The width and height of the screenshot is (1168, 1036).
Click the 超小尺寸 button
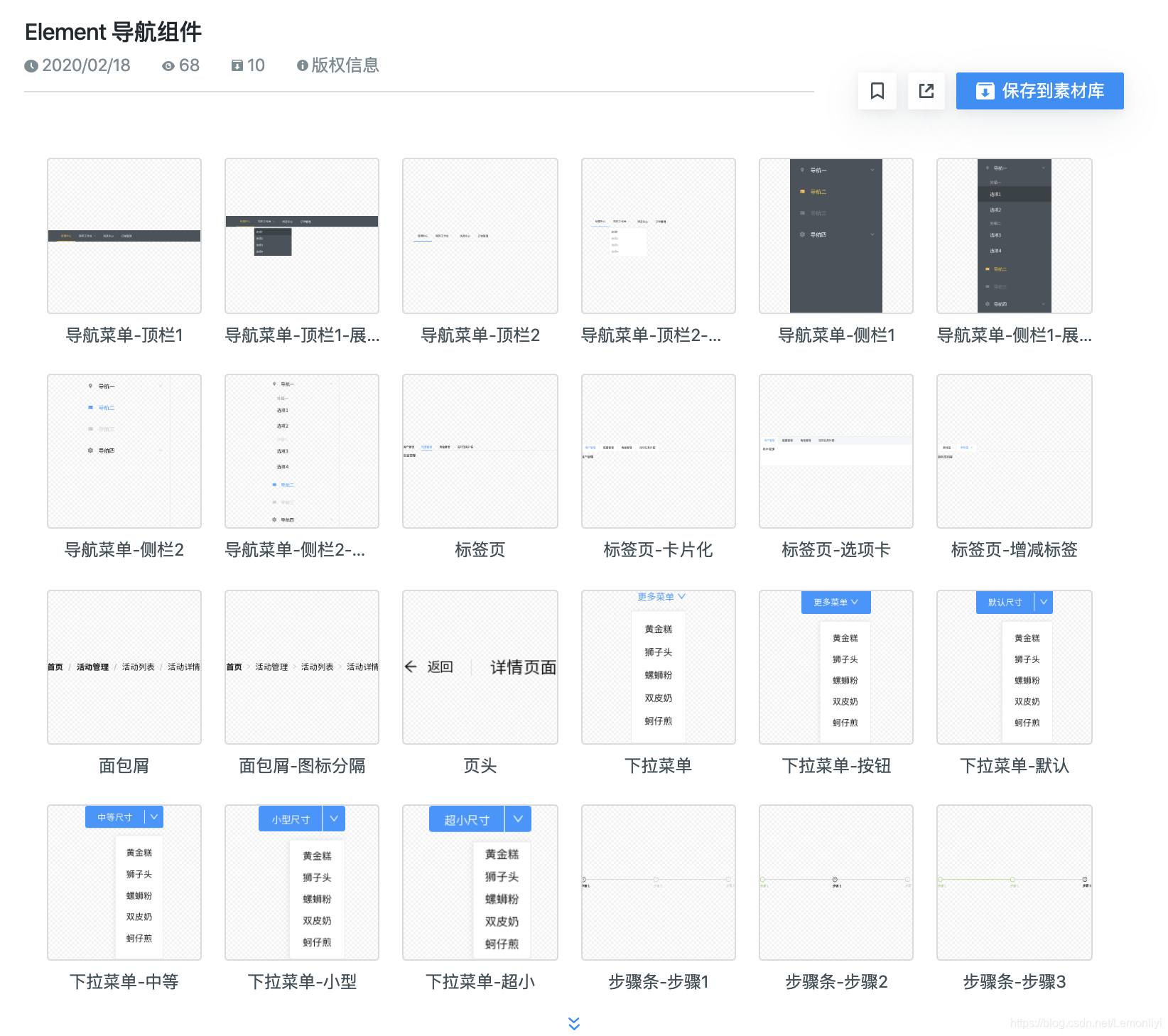tap(467, 819)
